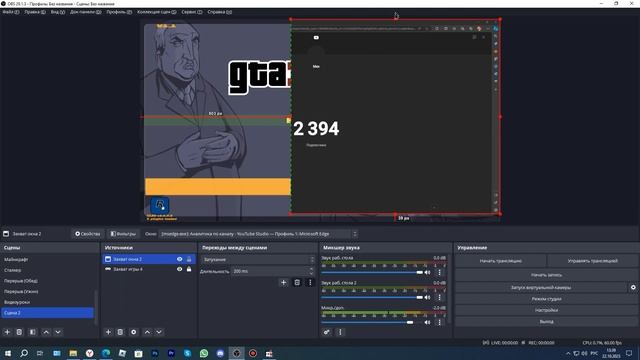The width and height of the screenshot is (640, 360).
Task: Toggle the lock on the Захват игры 4 source
Action: click(x=189, y=269)
